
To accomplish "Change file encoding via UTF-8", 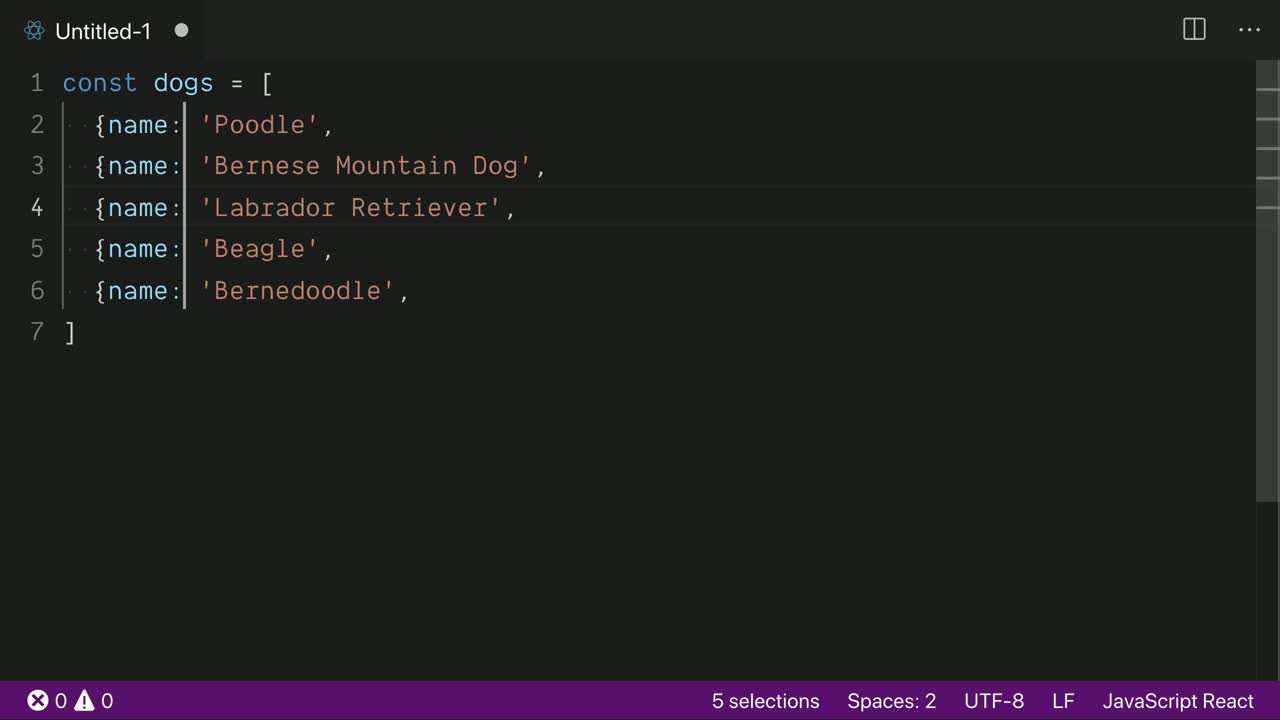I will point(993,700).
